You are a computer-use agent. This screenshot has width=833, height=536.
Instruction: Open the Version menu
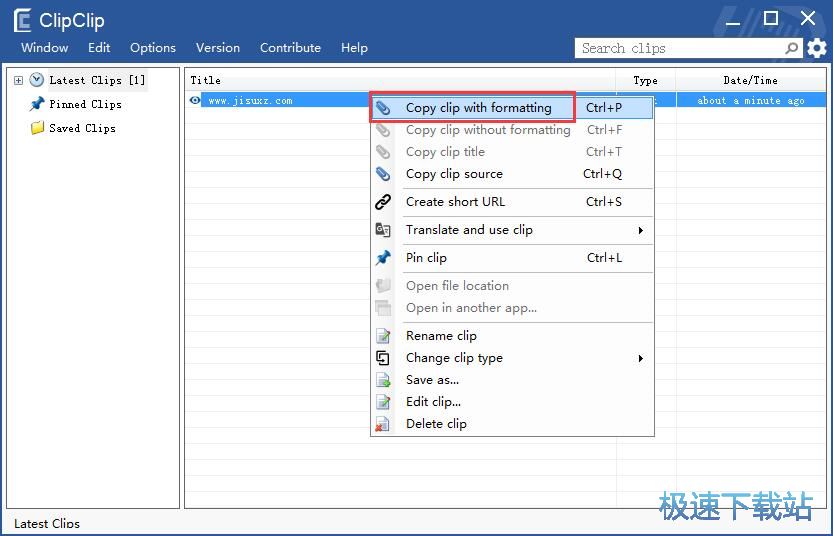218,48
